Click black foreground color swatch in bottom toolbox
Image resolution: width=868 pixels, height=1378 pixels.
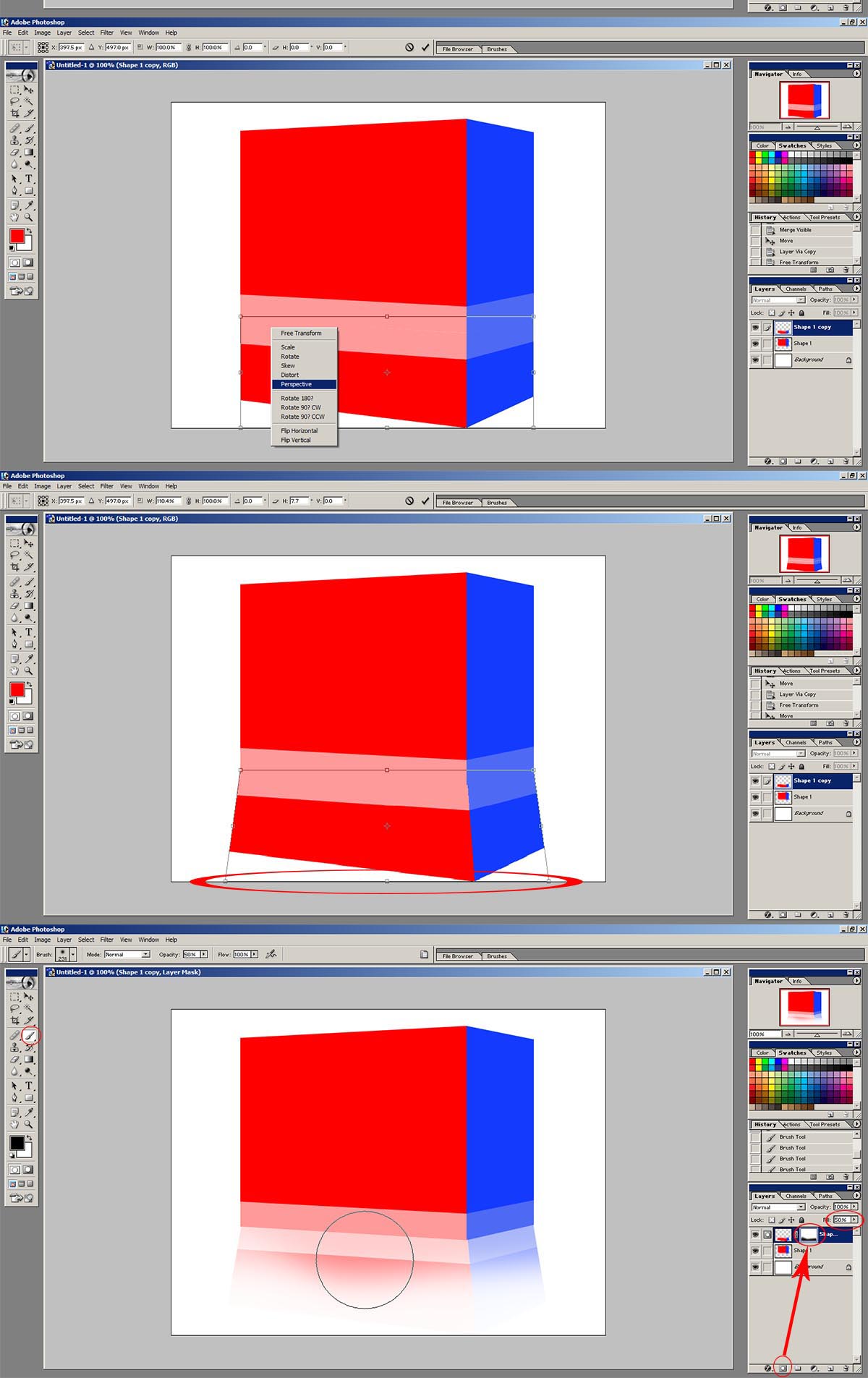tap(17, 1143)
